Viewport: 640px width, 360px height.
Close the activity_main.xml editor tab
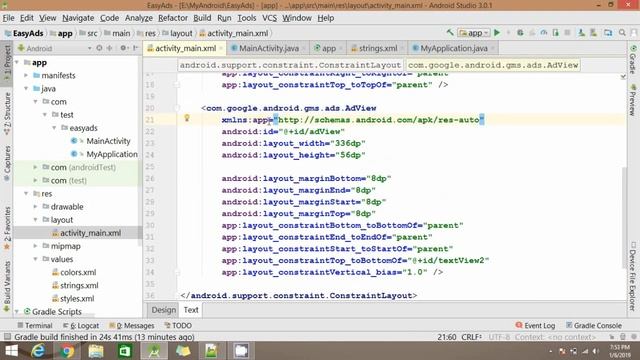[x=221, y=49]
